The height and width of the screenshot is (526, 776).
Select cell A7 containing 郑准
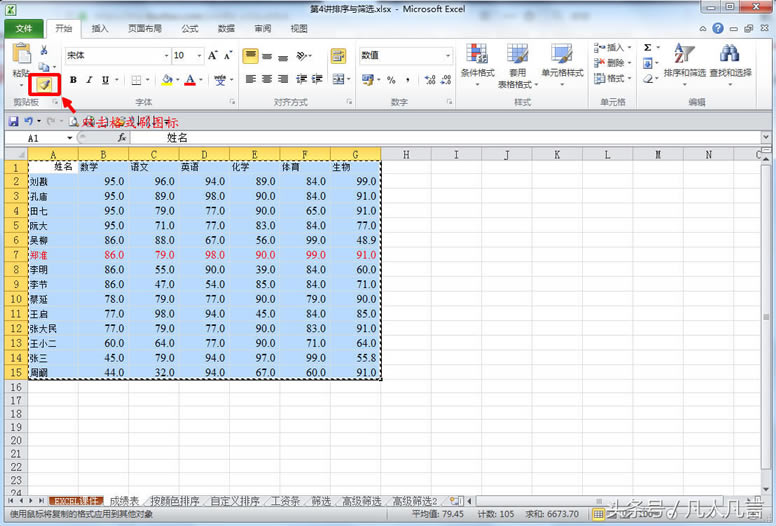click(x=52, y=255)
